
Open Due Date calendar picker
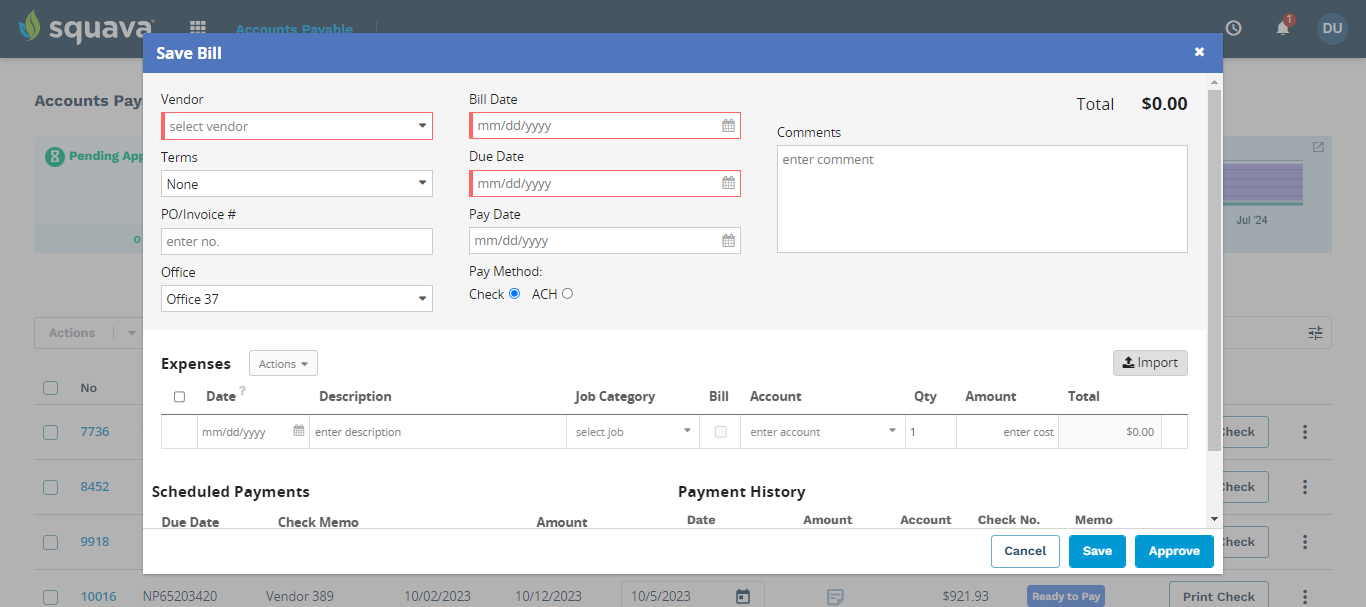point(729,183)
